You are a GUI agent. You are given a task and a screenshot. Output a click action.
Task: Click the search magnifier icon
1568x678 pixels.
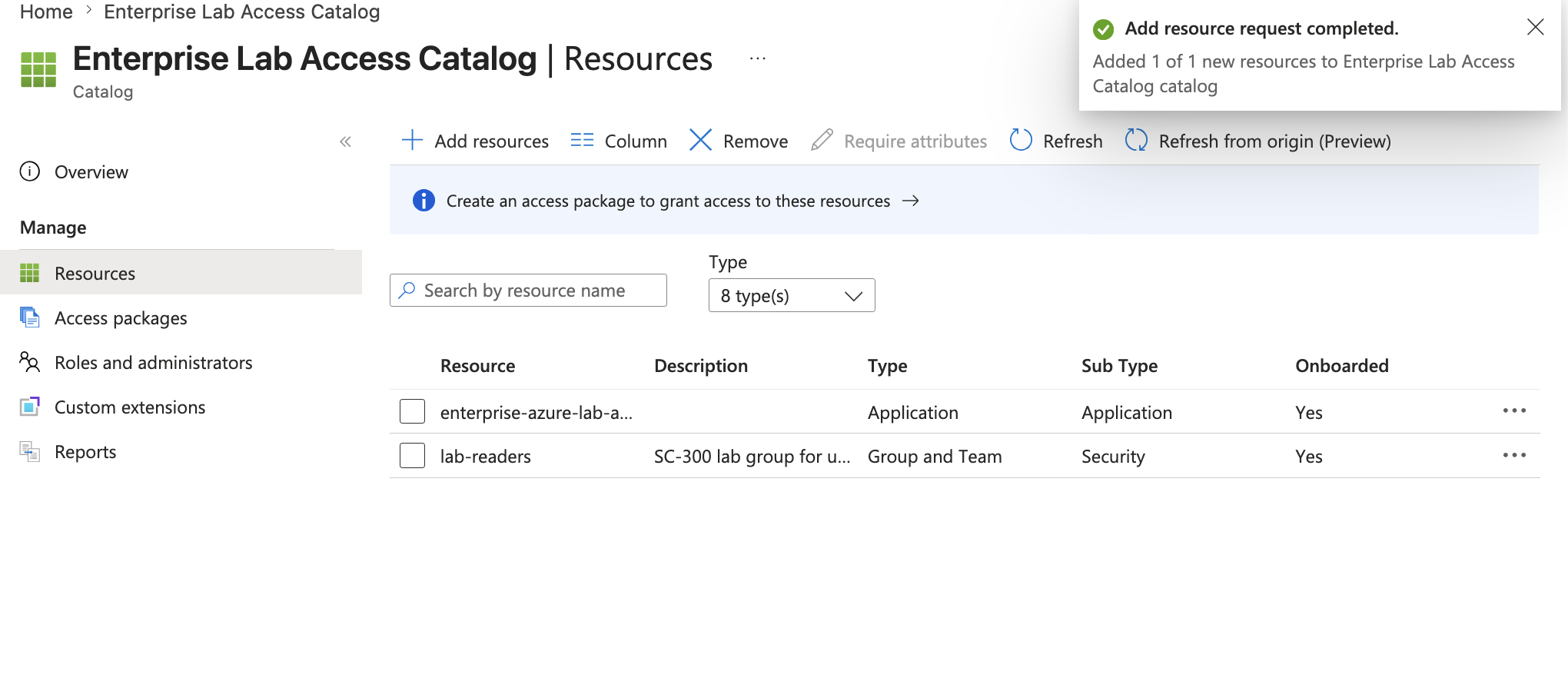(407, 290)
